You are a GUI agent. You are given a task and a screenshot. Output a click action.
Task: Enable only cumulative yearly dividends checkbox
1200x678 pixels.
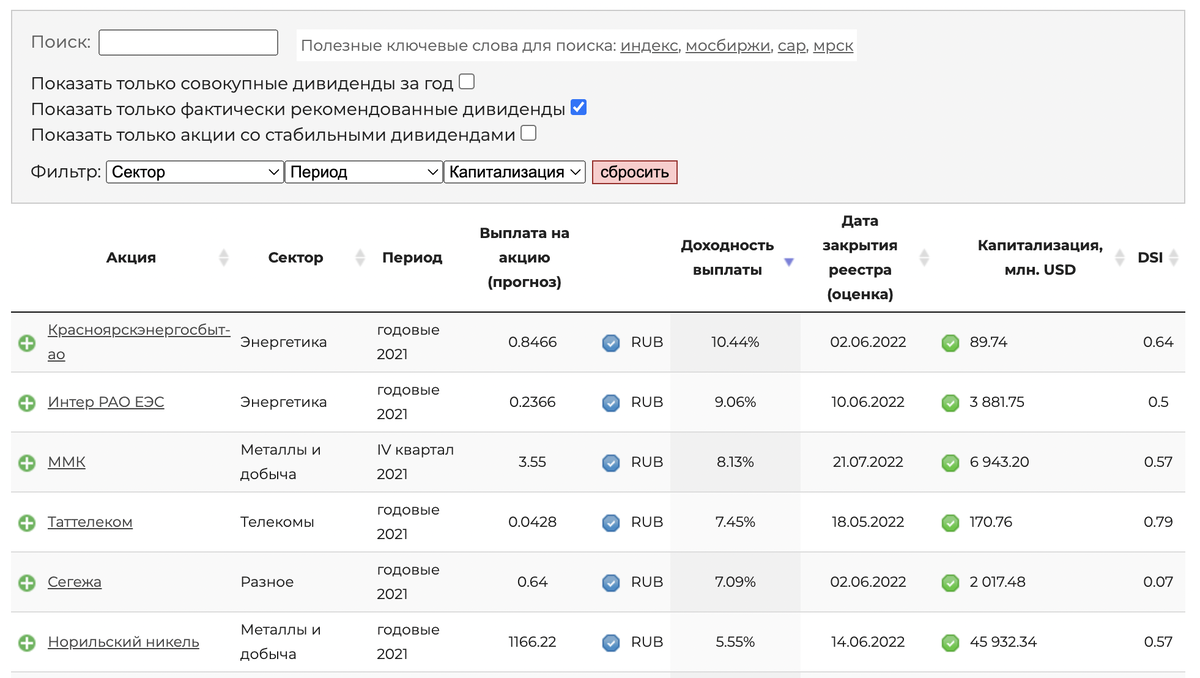pos(466,82)
